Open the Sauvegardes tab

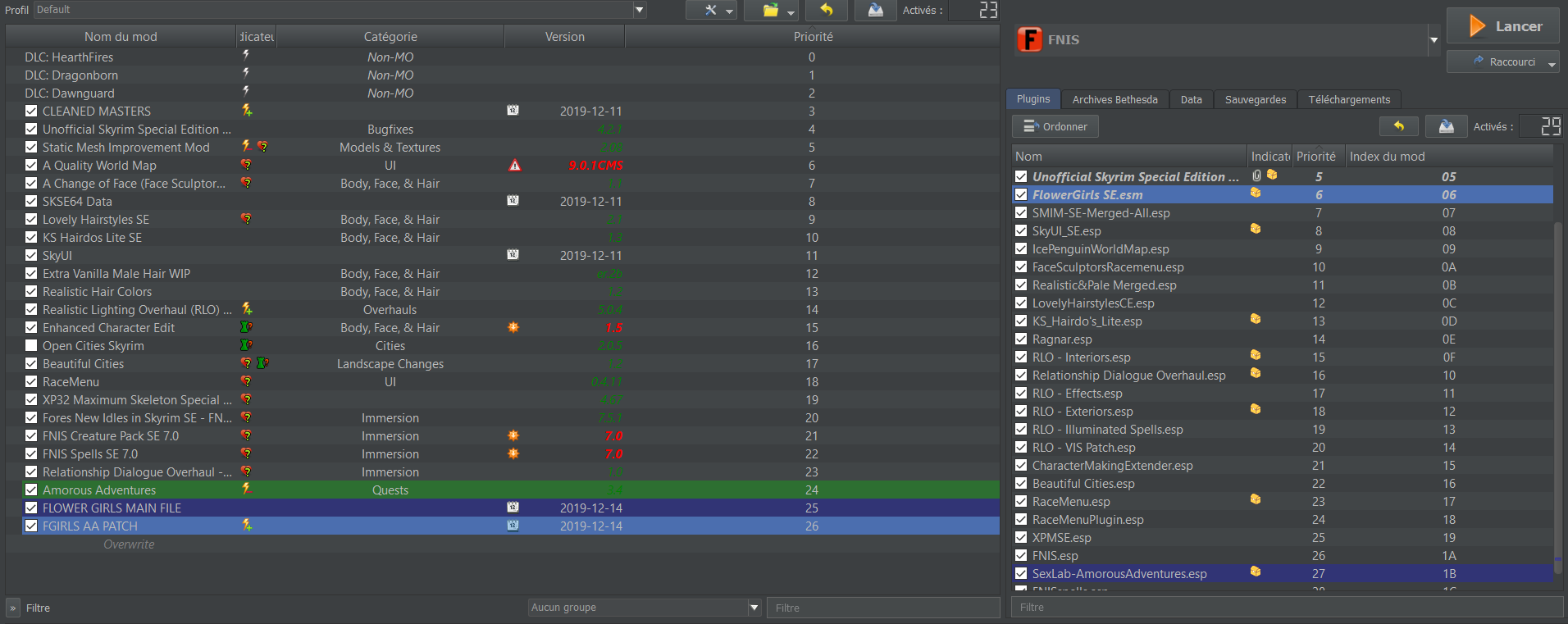[1256, 100]
